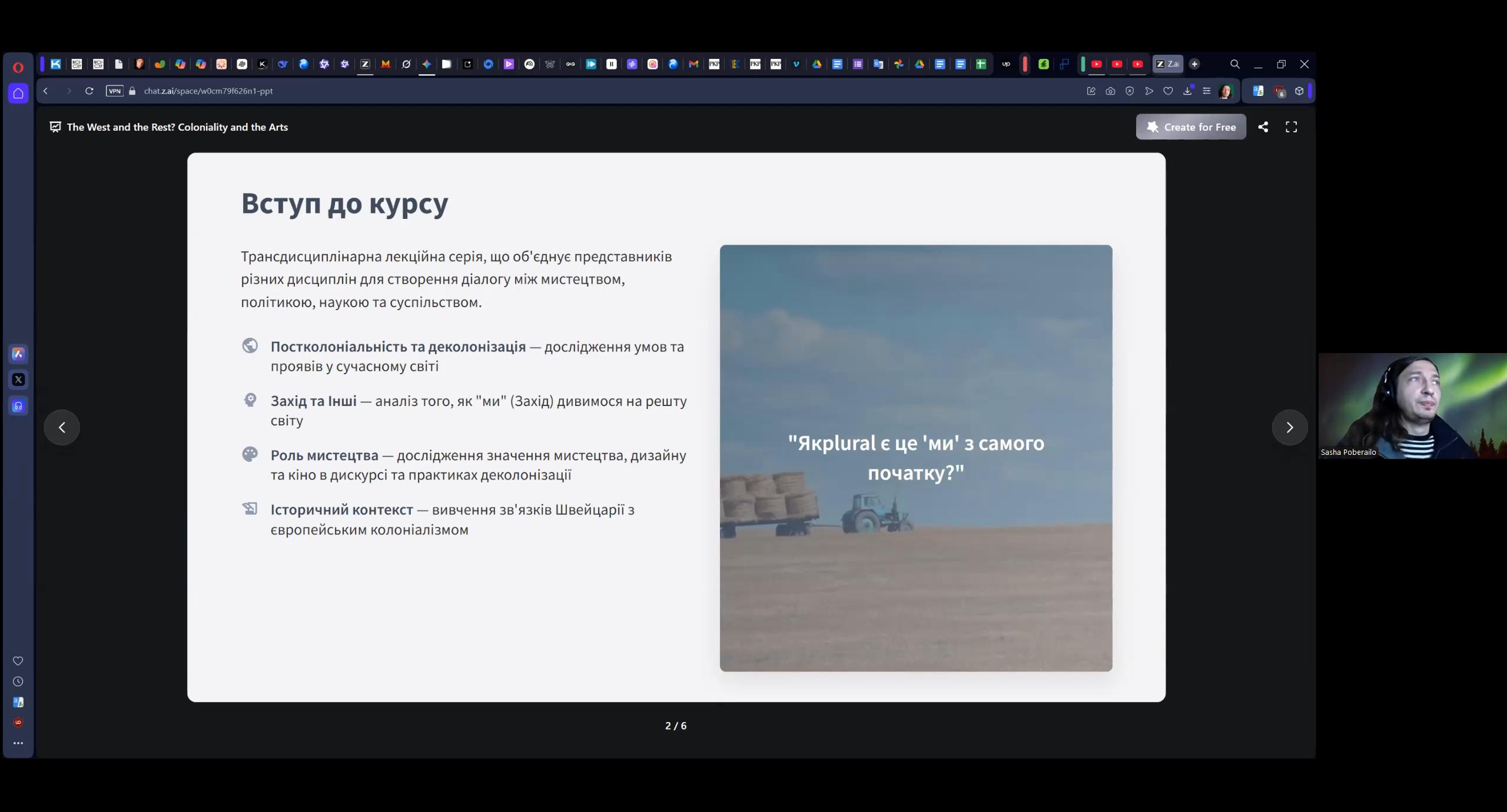Toggle the VPN badge

[115, 91]
